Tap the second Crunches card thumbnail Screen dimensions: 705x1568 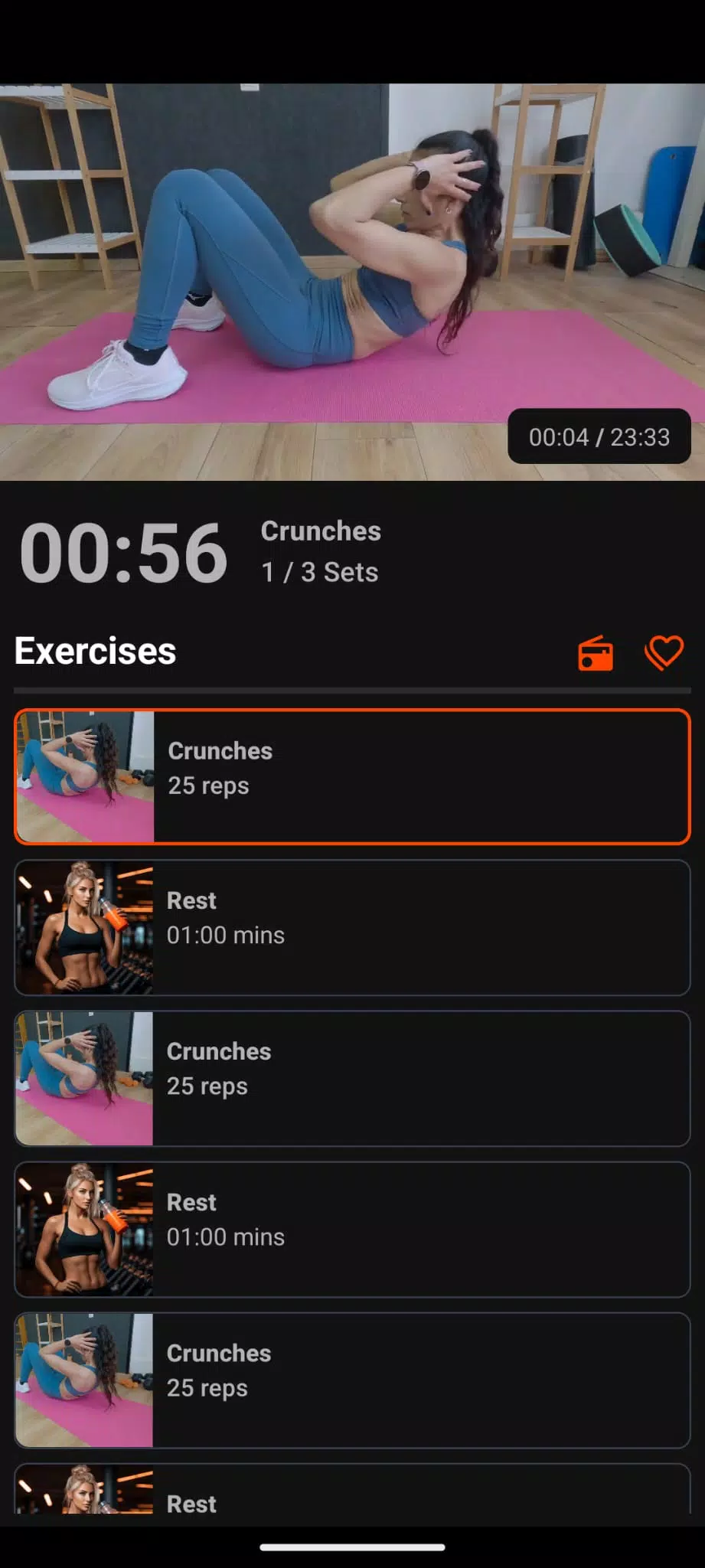tap(84, 1078)
